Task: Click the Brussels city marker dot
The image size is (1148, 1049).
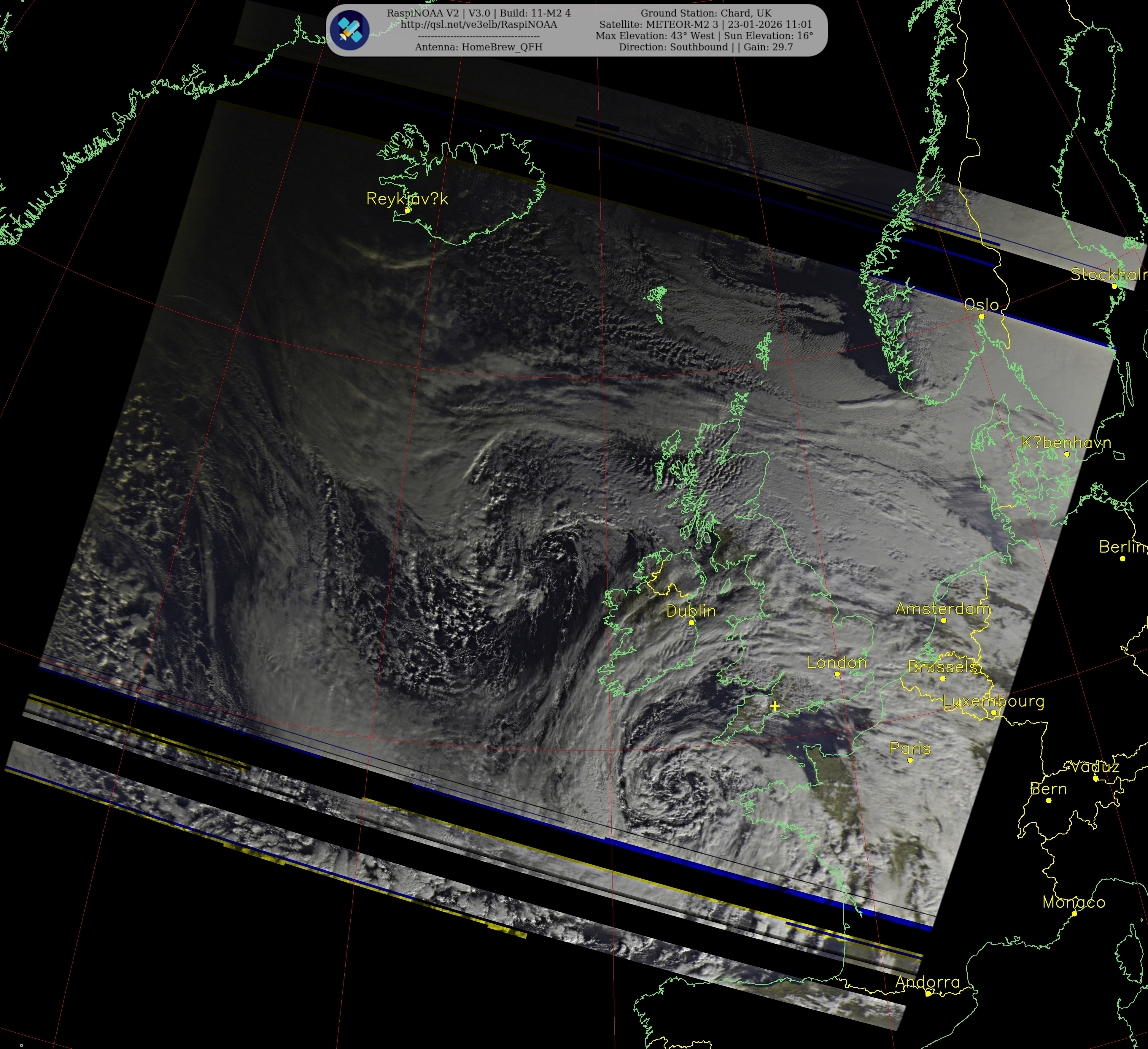Action: click(942, 679)
